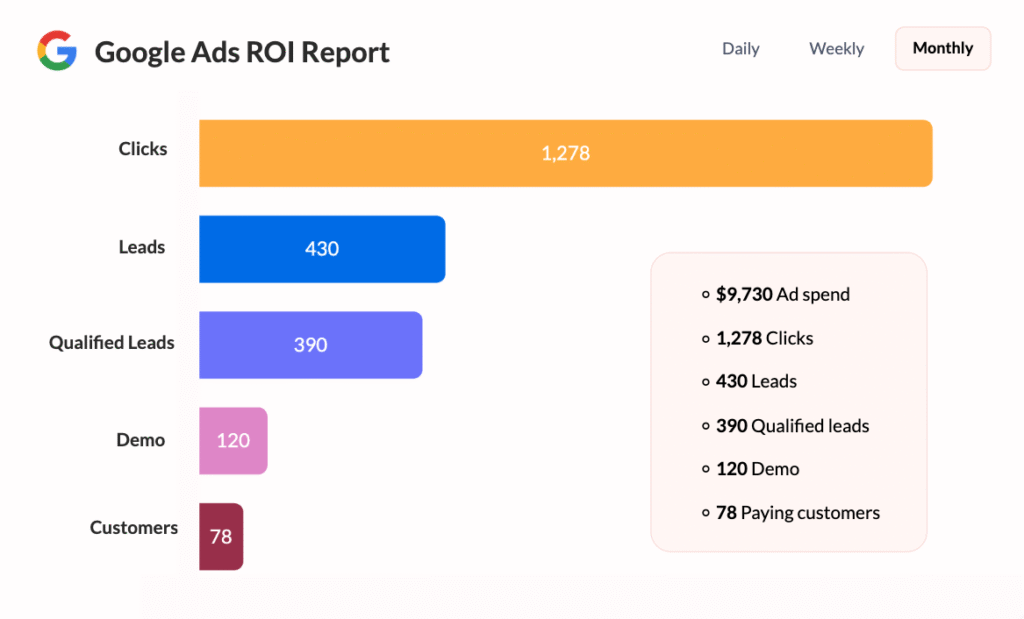Switch to the Daily report tab

(x=740, y=48)
